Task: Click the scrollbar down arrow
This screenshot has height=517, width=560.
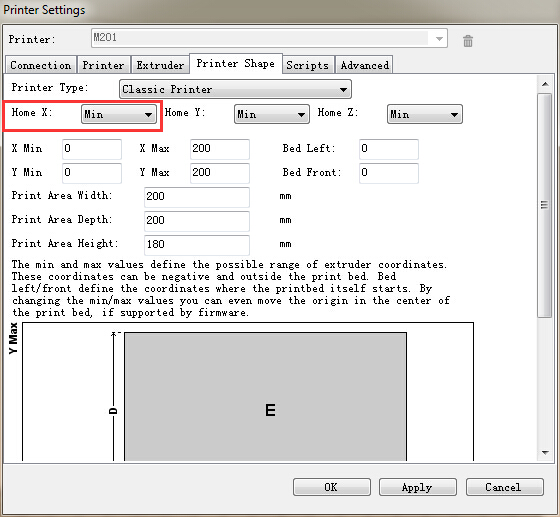Action: tap(545, 453)
